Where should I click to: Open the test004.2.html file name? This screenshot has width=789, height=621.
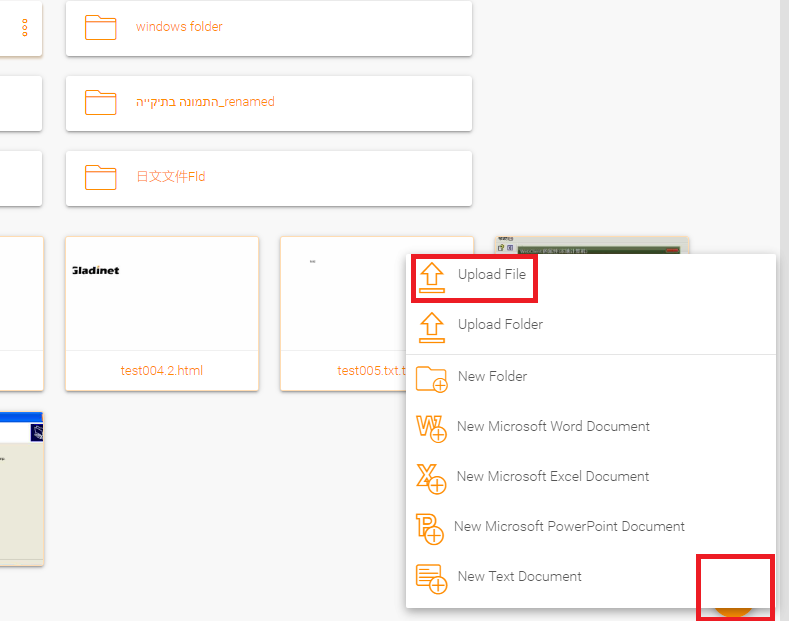[162, 371]
